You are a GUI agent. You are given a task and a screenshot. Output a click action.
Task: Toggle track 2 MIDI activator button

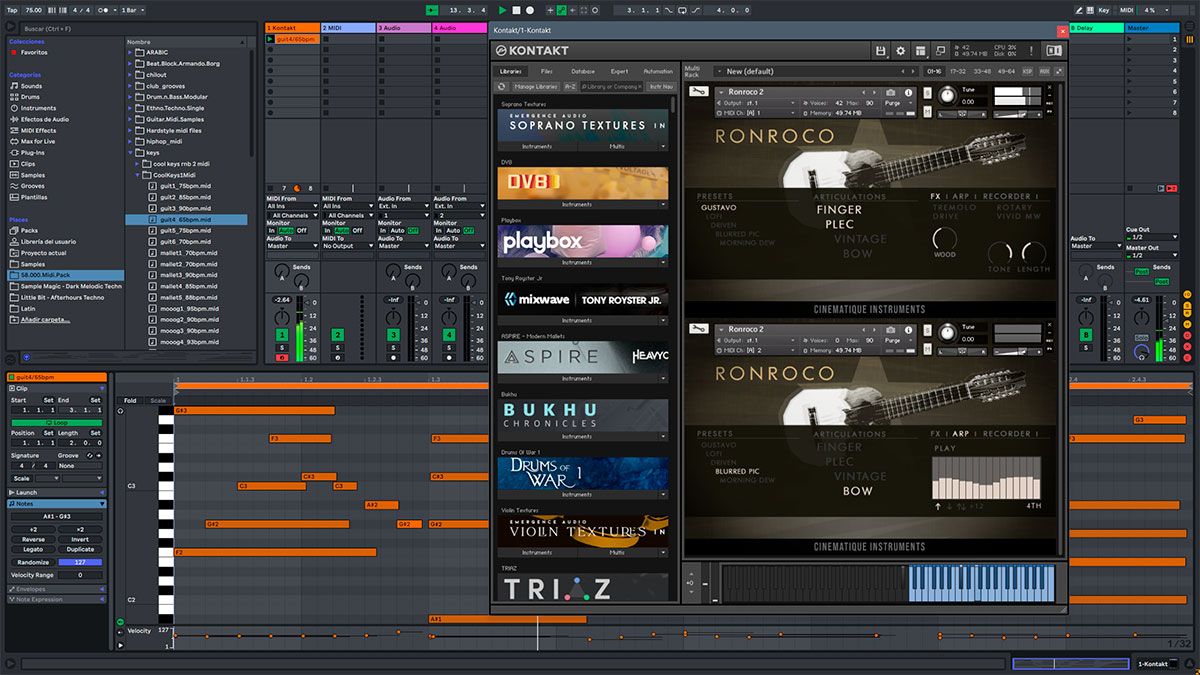point(337,335)
